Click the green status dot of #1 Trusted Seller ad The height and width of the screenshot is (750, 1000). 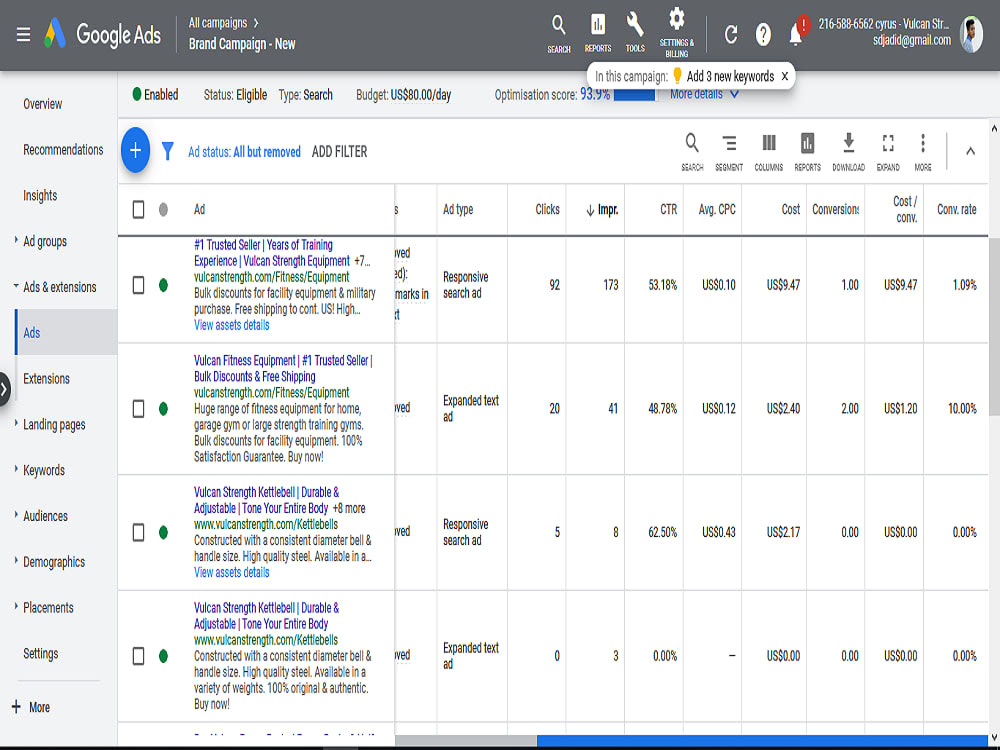coord(163,285)
